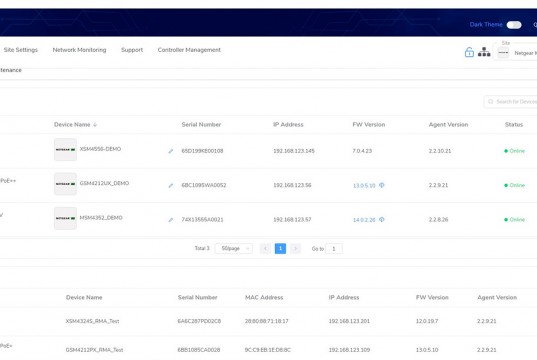Click the Go to page input

coord(334,249)
